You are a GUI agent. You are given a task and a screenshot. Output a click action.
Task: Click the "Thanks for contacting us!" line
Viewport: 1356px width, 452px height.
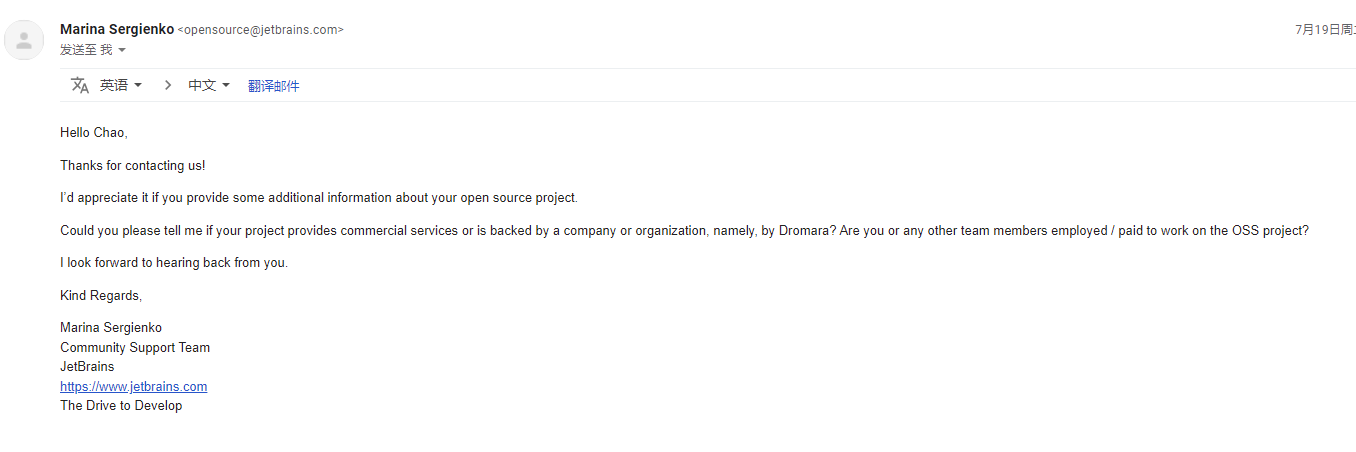pos(133,165)
